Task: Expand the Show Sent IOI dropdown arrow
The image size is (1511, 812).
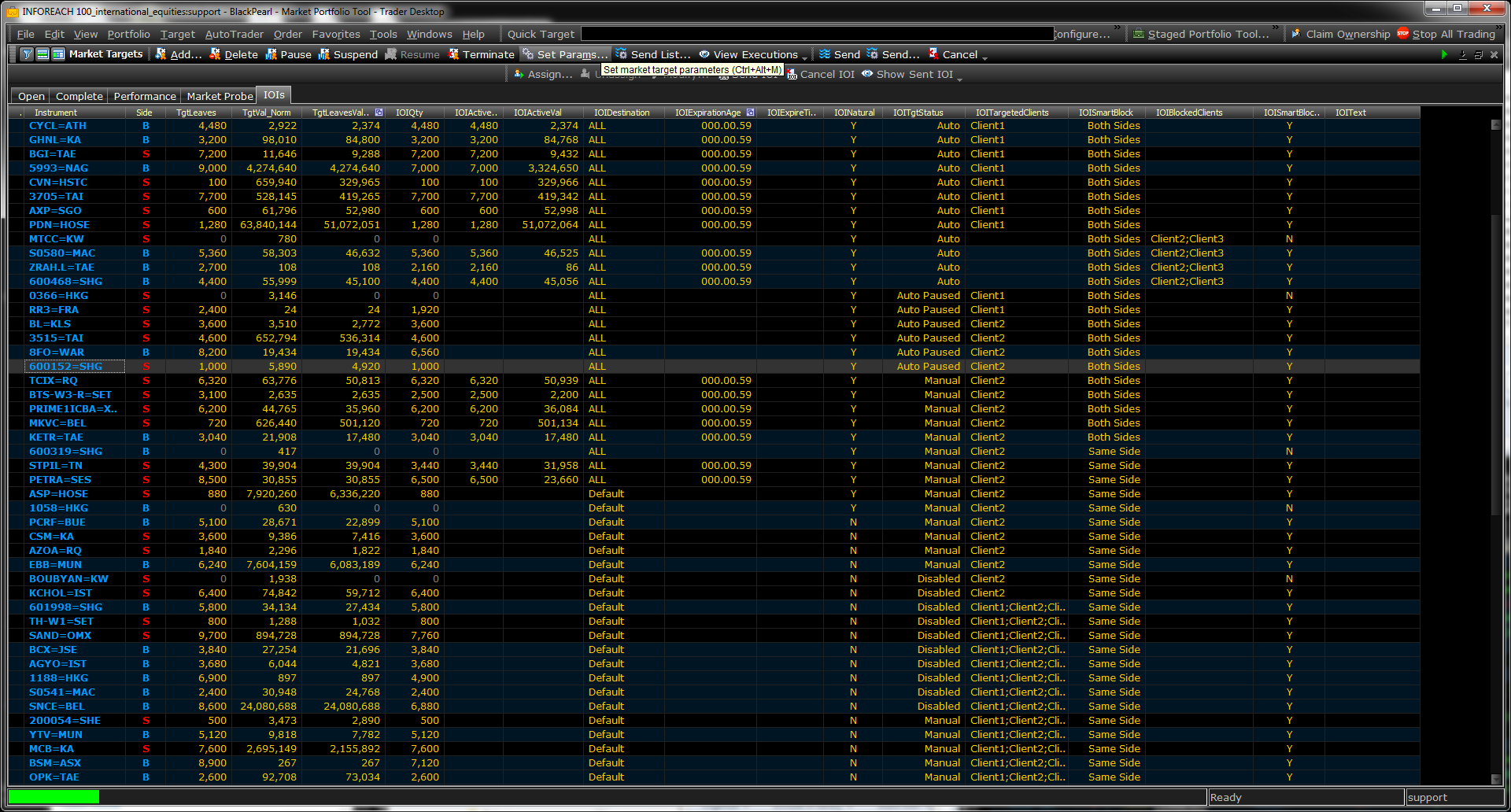Action: point(959,76)
